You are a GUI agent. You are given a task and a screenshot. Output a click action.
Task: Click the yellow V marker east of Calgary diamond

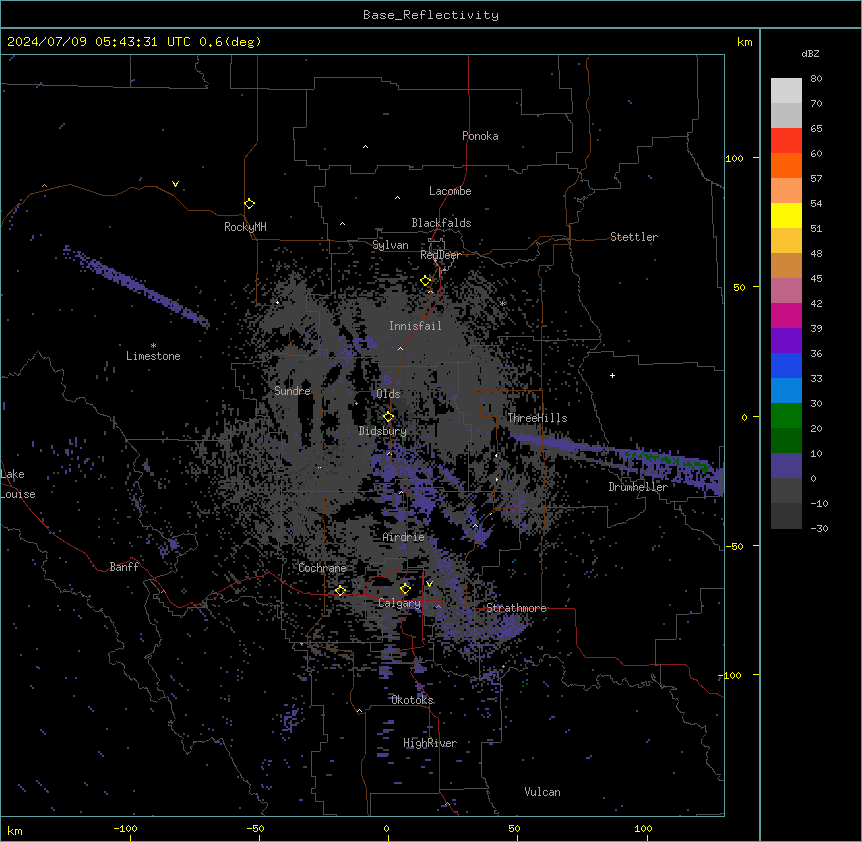[x=429, y=584]
